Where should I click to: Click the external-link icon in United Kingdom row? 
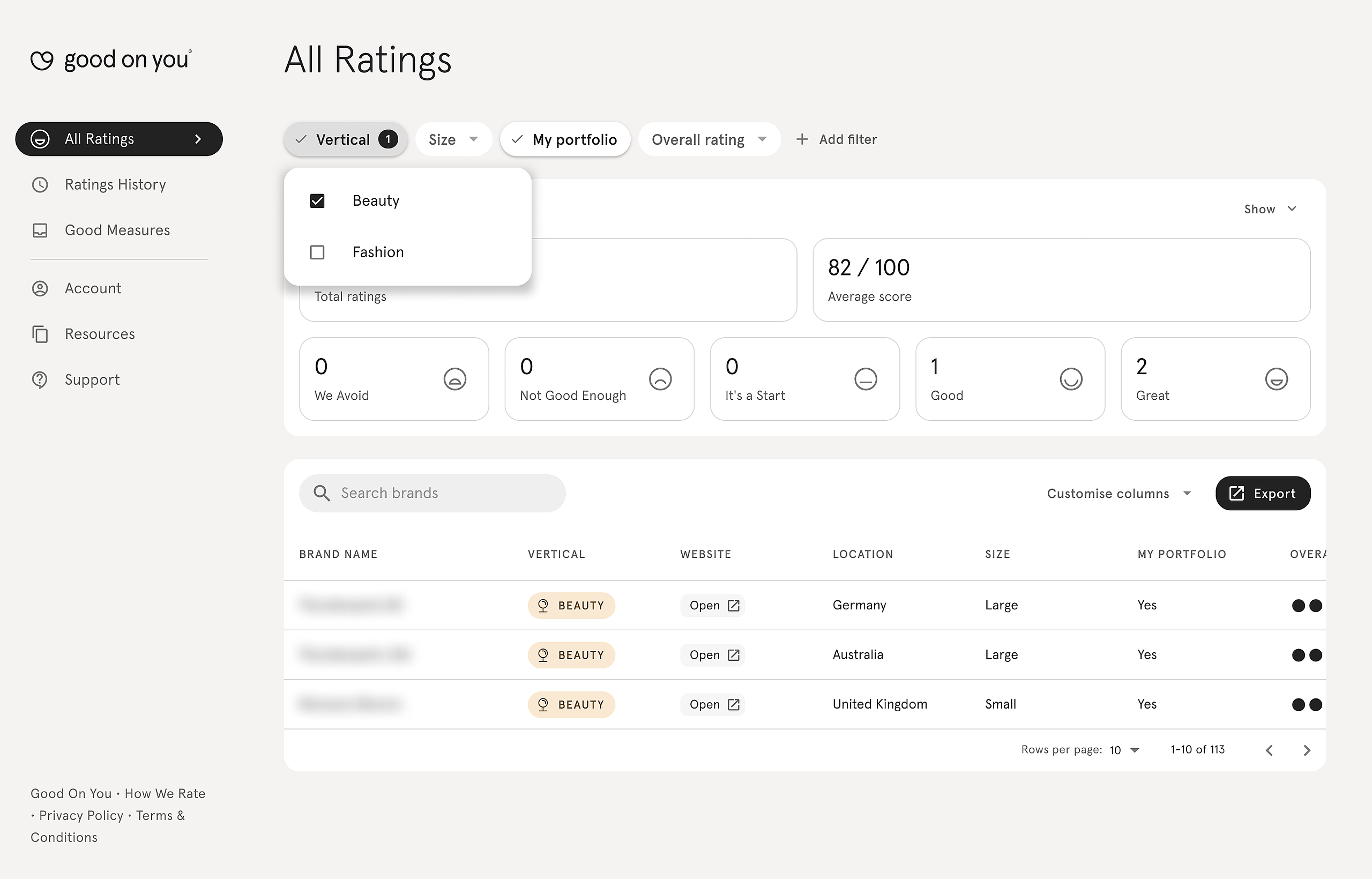click(734, 705)
